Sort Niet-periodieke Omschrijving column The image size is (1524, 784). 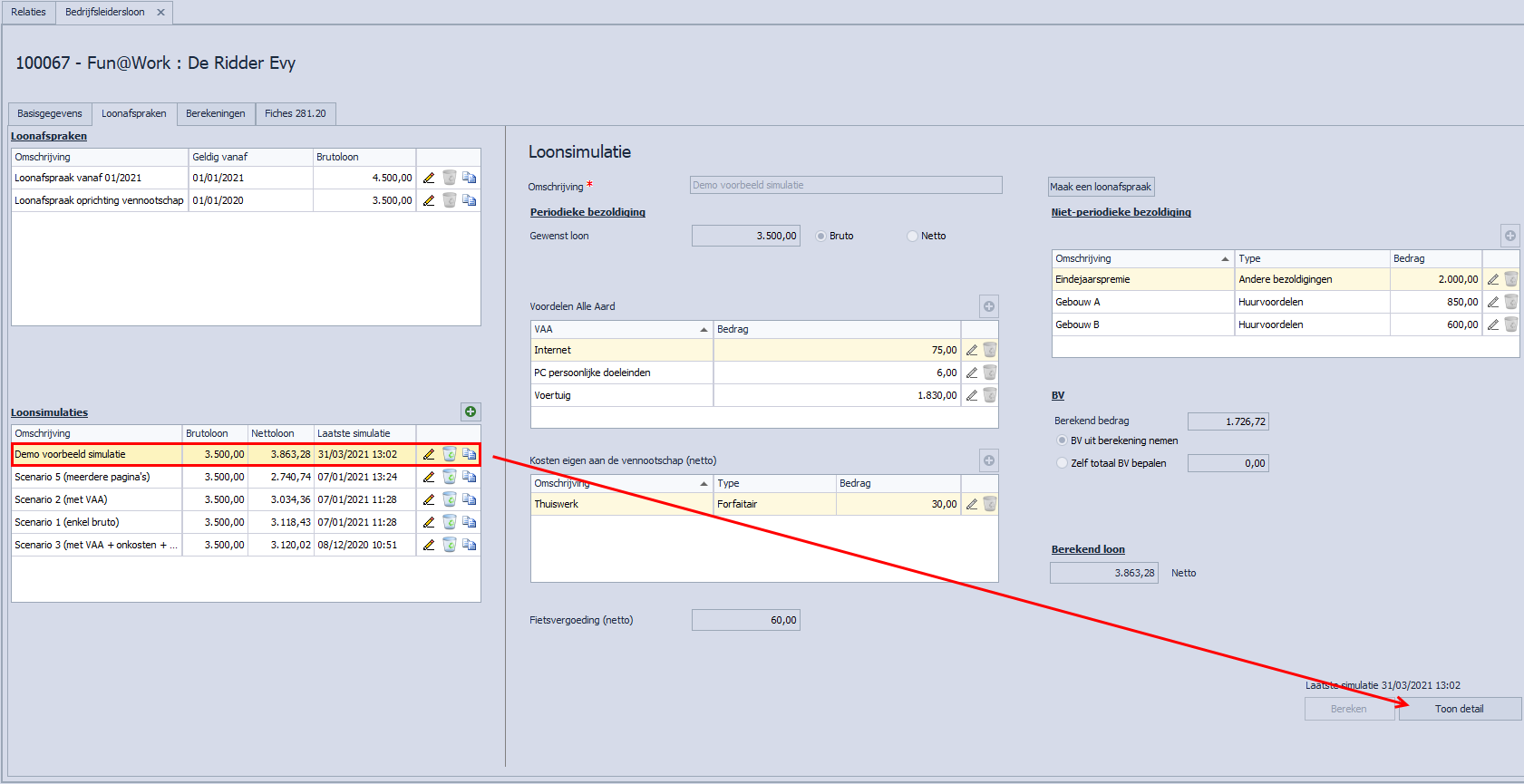[x=1141, y=258]
